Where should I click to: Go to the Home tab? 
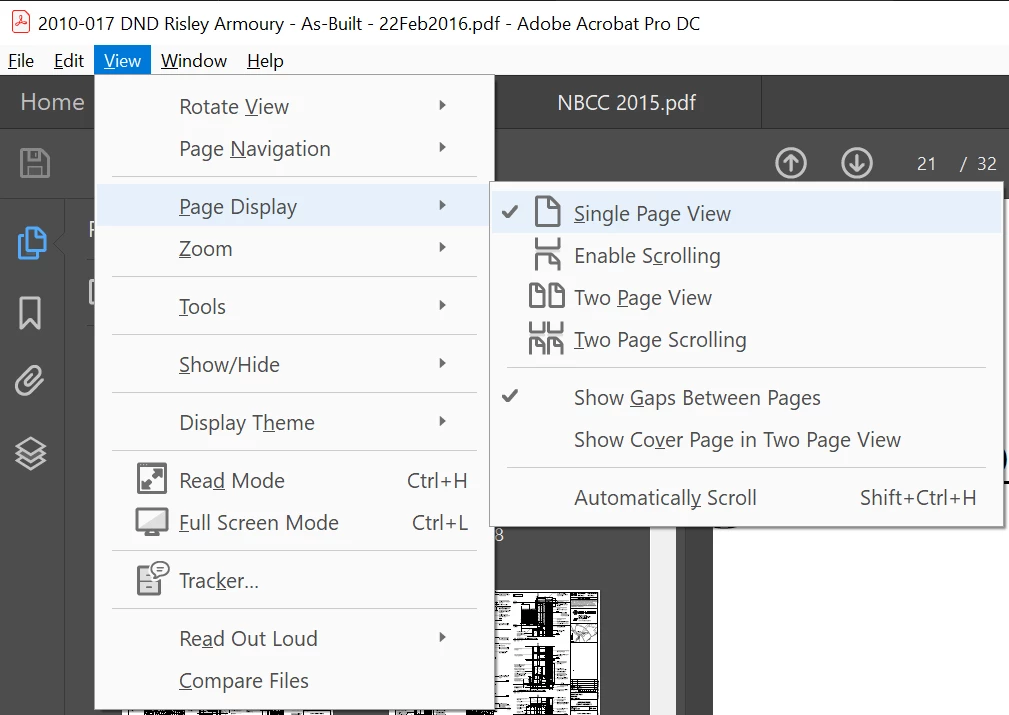click(x=52, y=102)
